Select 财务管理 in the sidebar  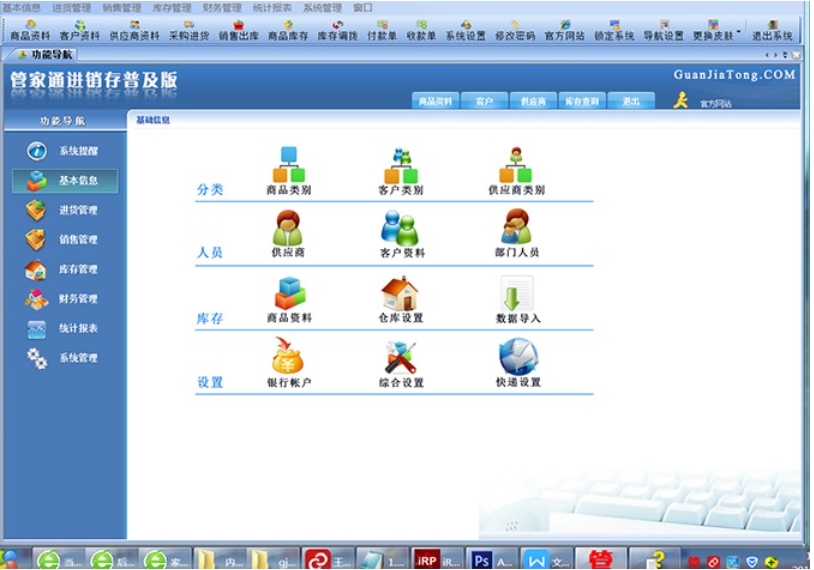[x=65, y=299]
